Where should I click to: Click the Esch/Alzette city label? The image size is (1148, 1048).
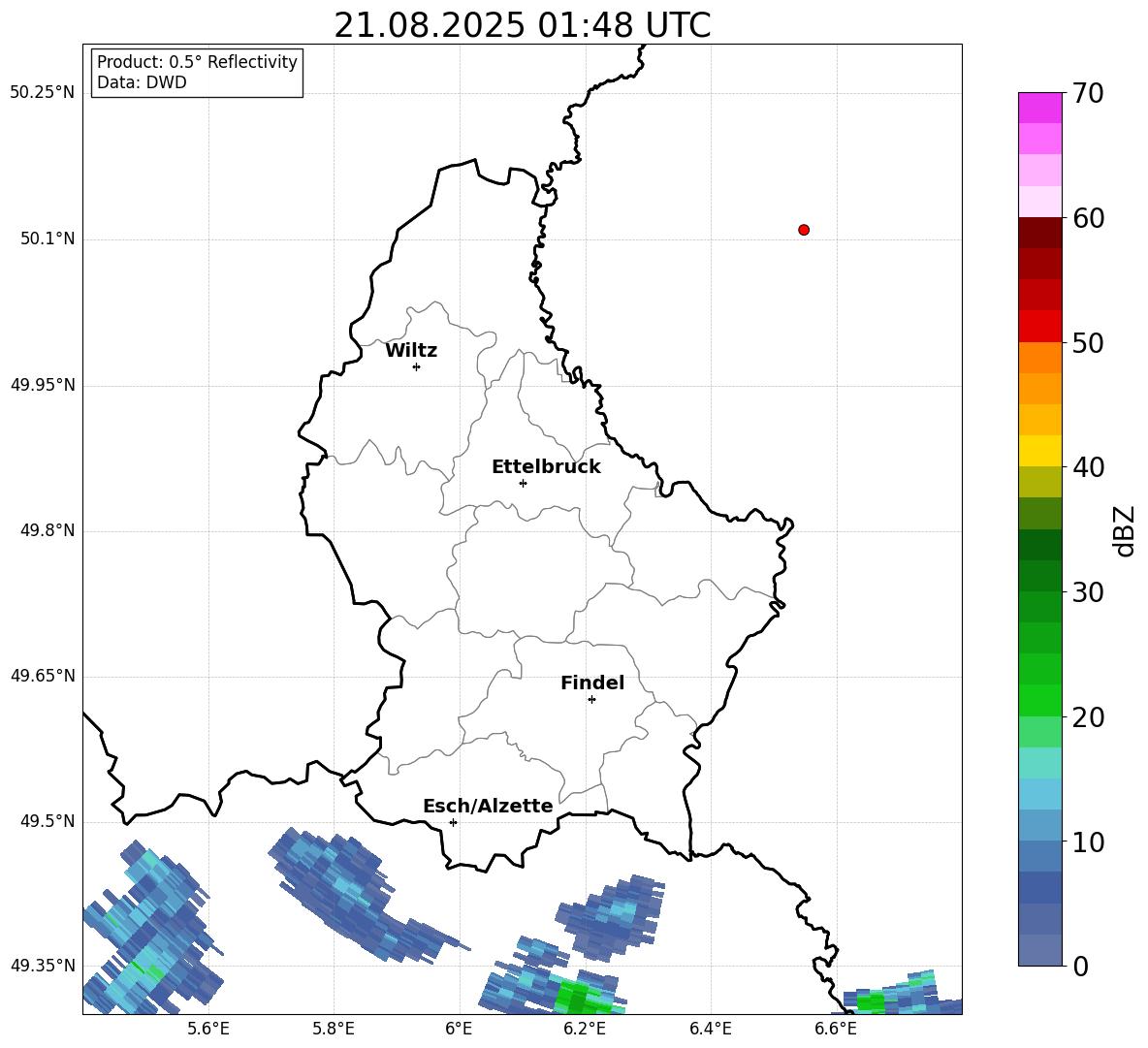[x=488, y=806]
